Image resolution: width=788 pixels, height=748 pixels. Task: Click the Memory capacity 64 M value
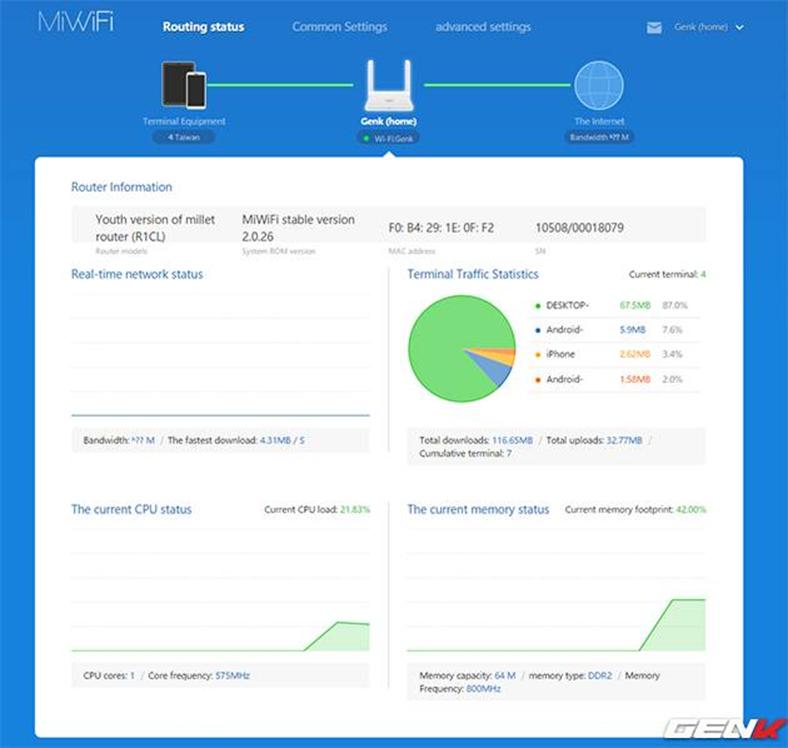[505, 676]
